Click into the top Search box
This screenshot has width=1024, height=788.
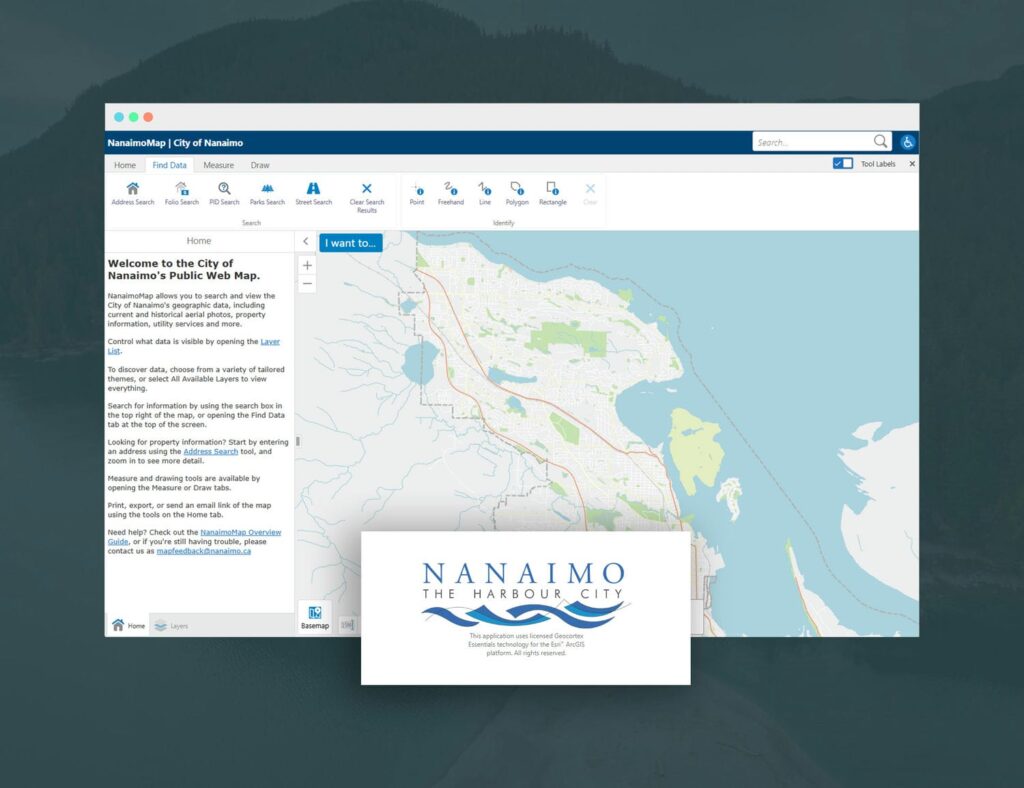point(812,142)
